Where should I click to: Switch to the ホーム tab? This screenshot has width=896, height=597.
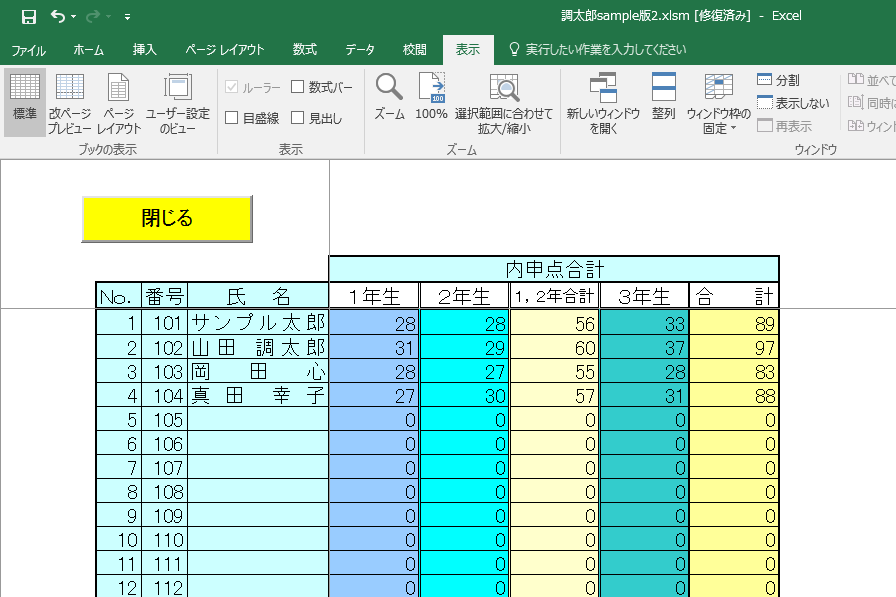click(88, 50)
